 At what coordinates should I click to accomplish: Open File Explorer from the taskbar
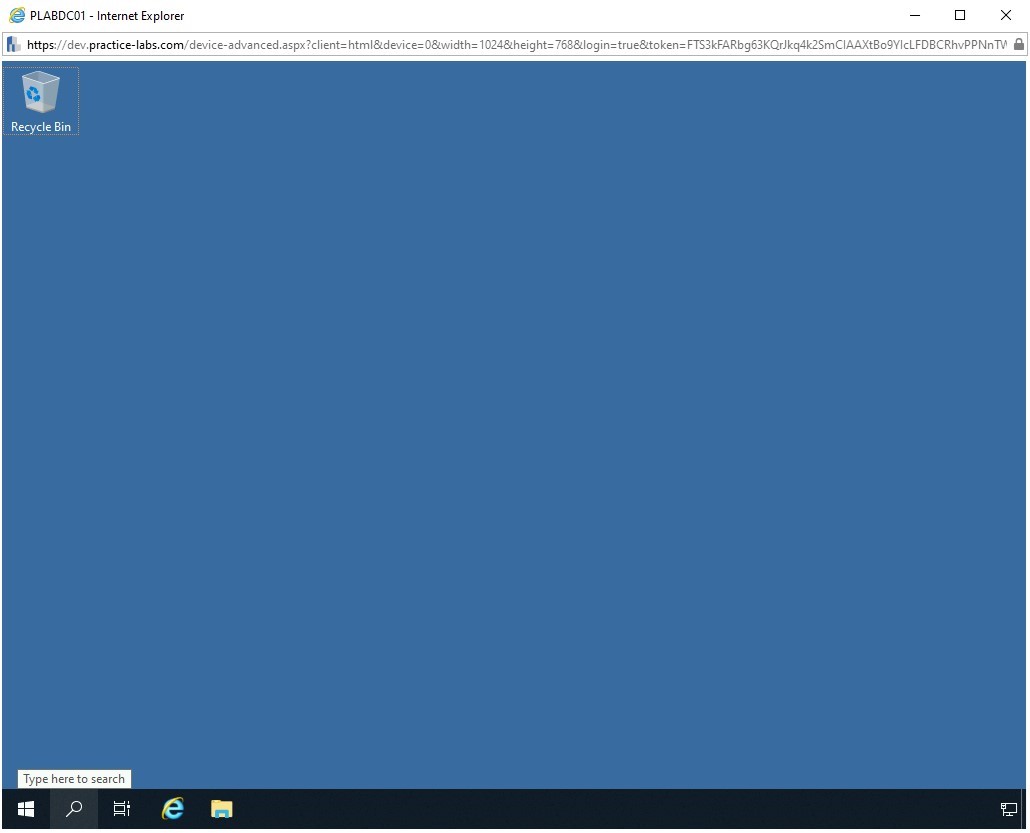[x=222, y=809]
